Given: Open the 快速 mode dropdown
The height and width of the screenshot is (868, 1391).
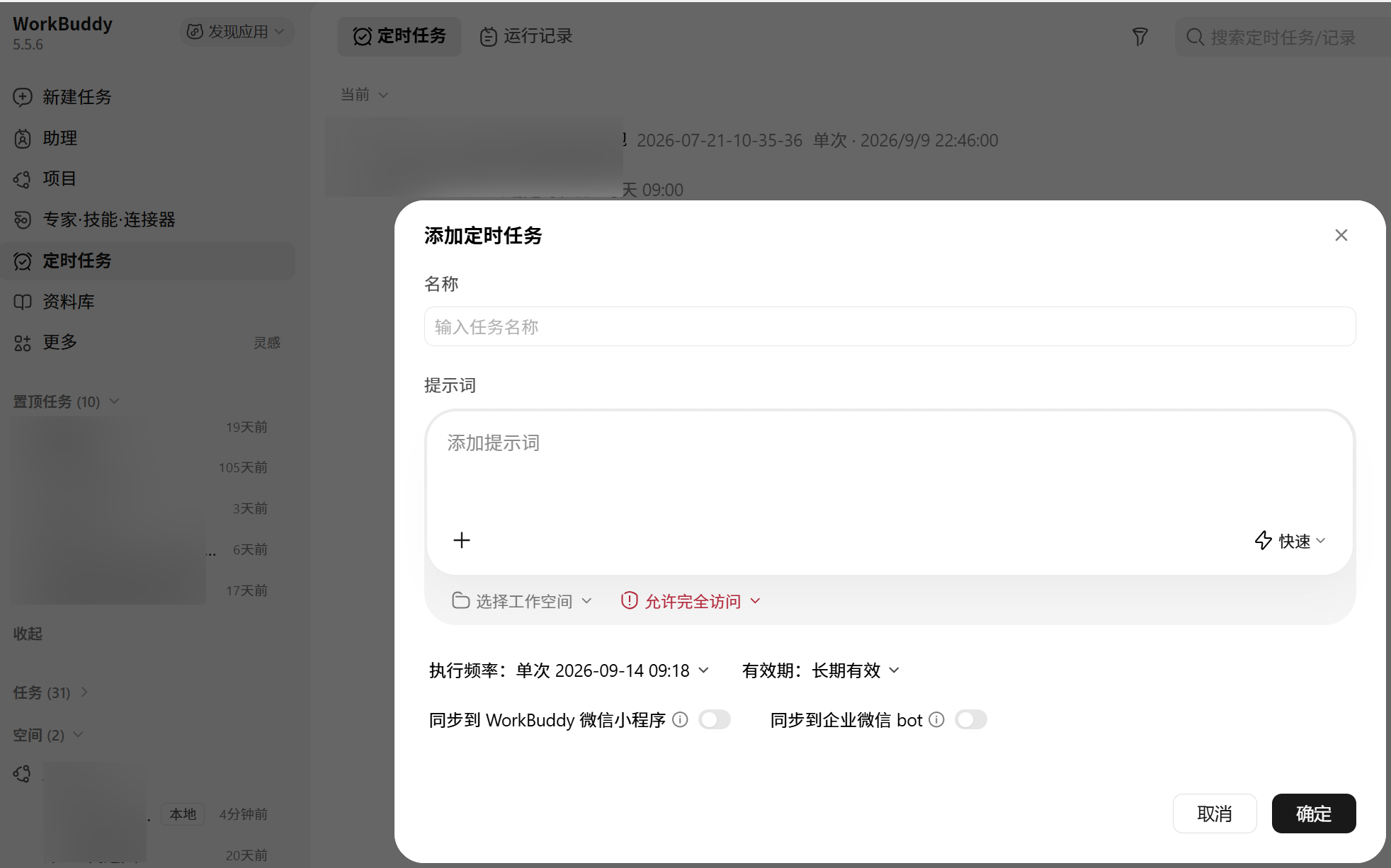Looking at the screenshot, I should 1290,541.
